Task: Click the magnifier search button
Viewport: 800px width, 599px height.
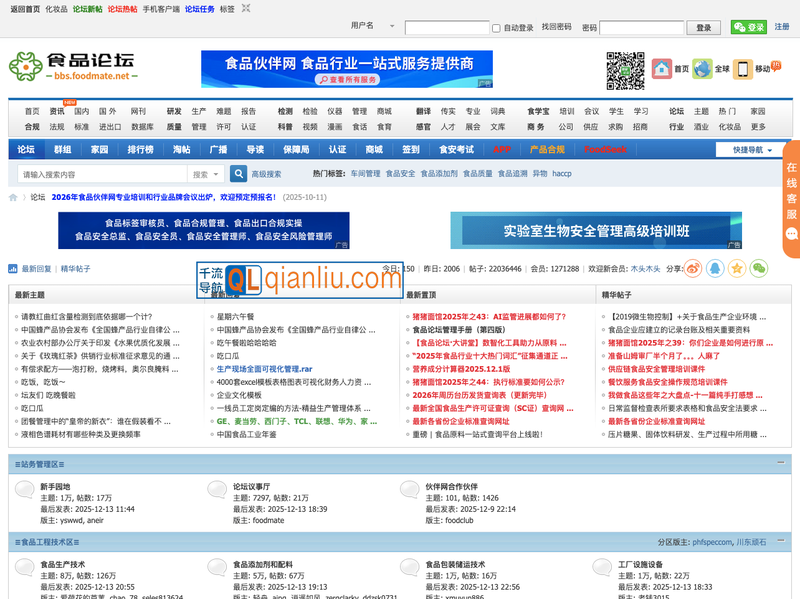Action: (x=239, y=174)
